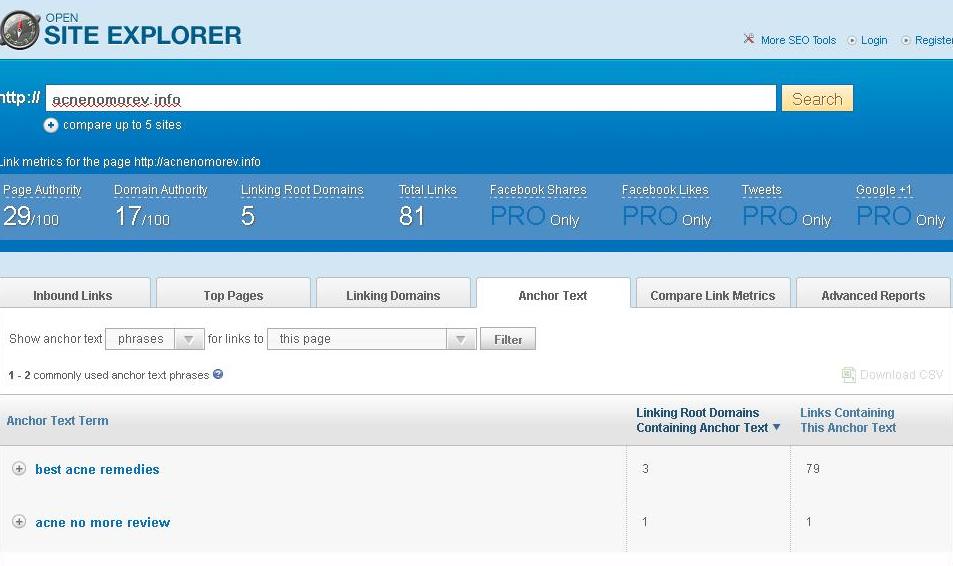The height and width of the screenshot is (566, 953).
Task: Click the bullet icon beside Login
Action: (x=852, y=41)
